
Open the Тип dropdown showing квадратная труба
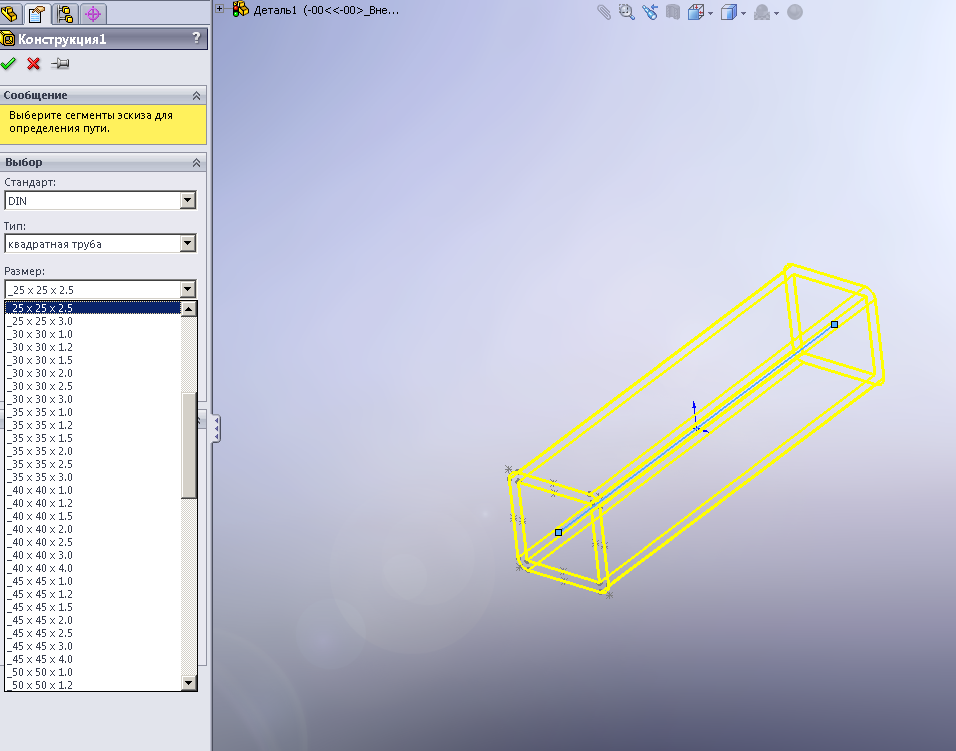(187, 243)
